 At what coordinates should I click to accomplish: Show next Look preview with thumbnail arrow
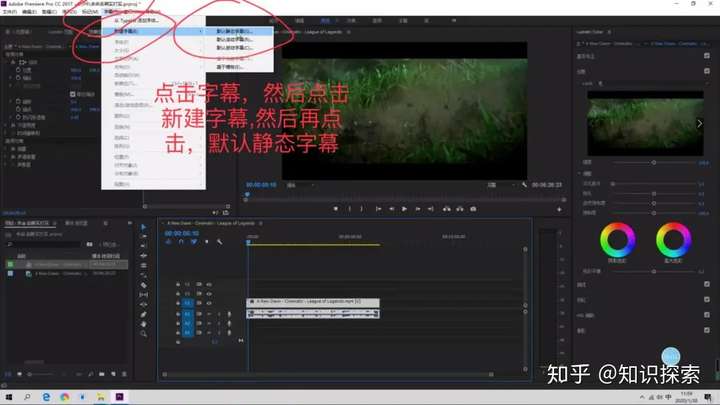699,123
